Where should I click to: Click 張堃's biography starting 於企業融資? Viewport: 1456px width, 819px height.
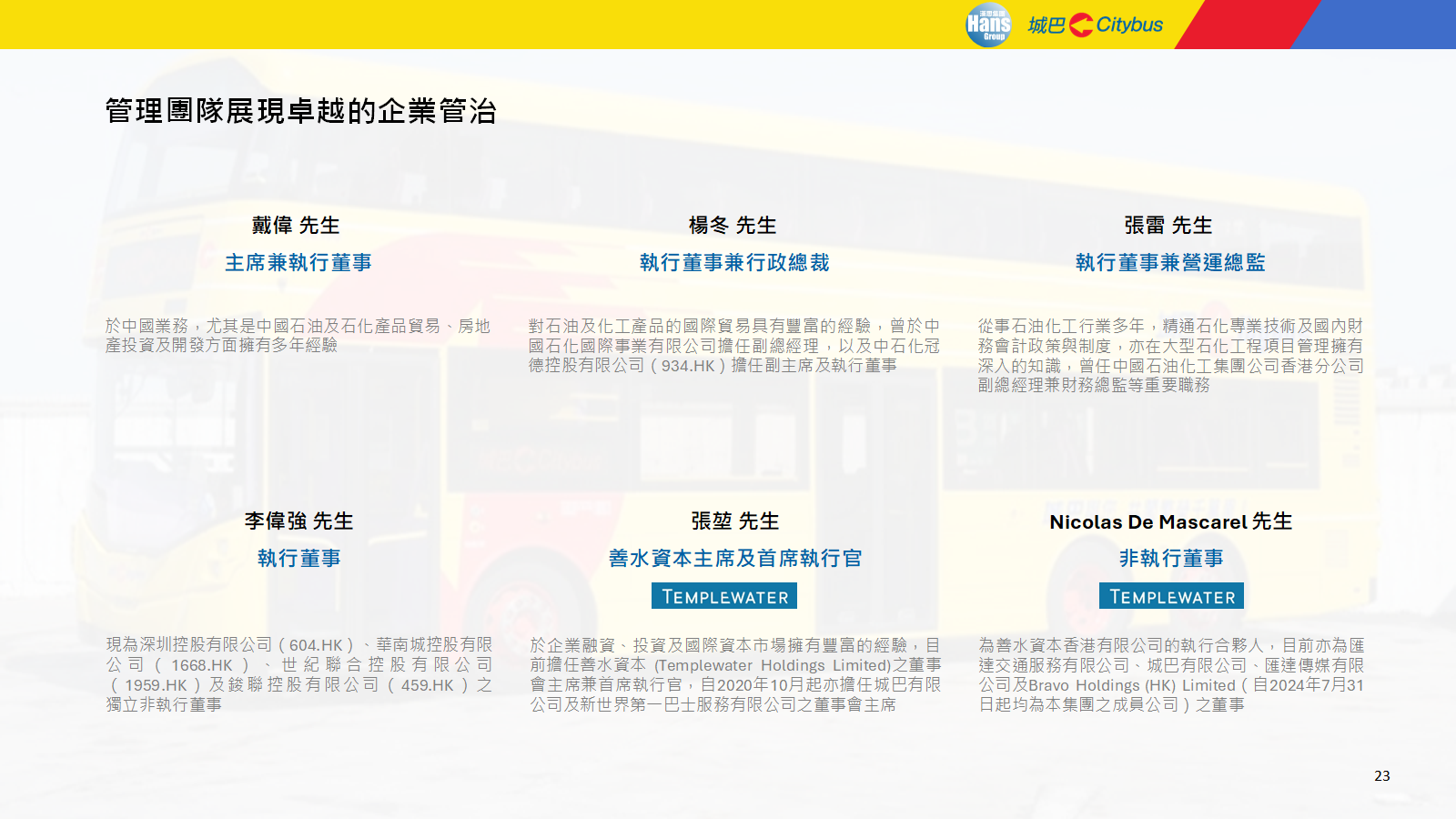click(x=735, y=674)
